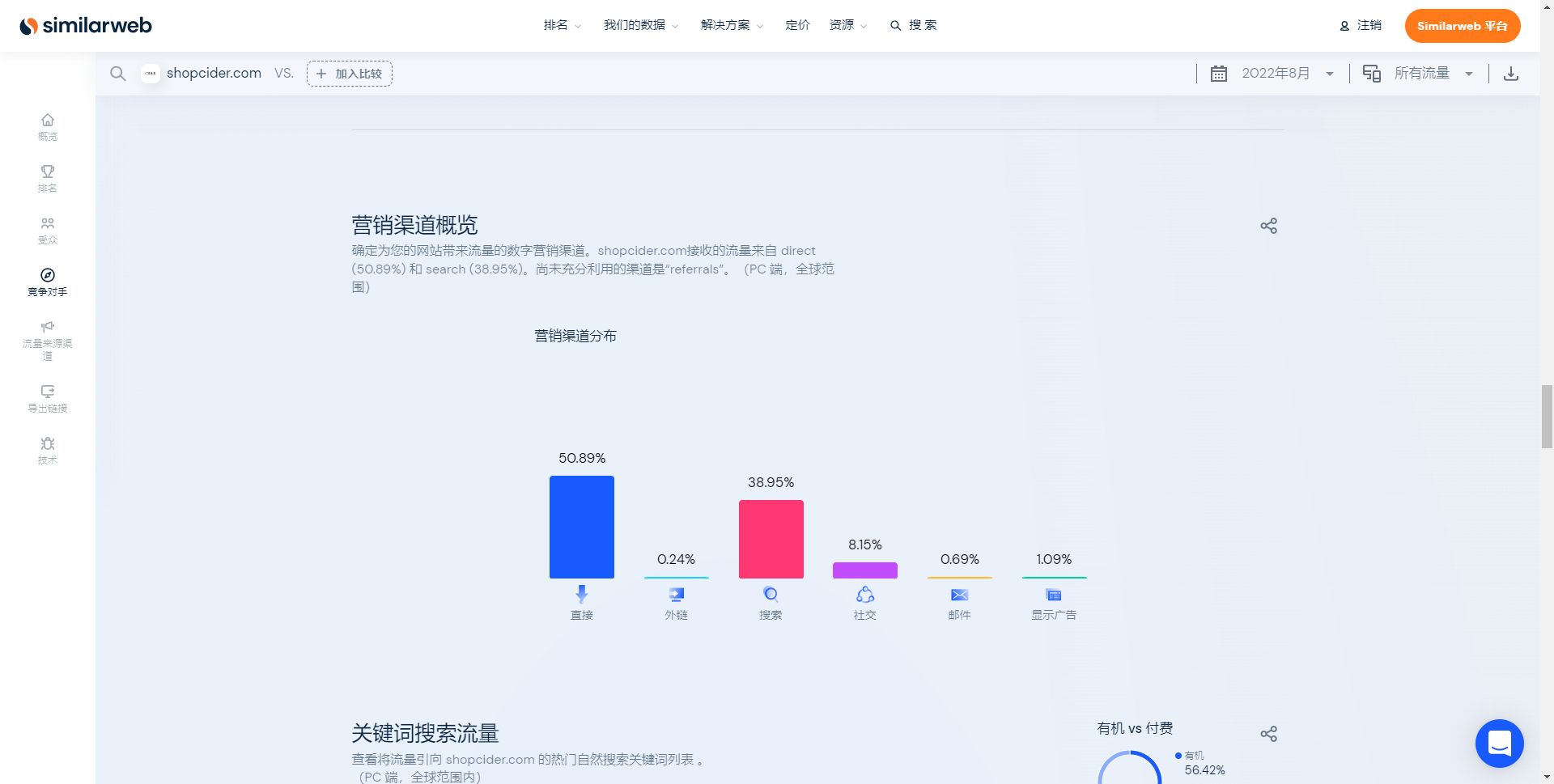Click the purple 社交 8.15% bar
The width and height of the screenshot is (1554, 784).
pos(865,570)
